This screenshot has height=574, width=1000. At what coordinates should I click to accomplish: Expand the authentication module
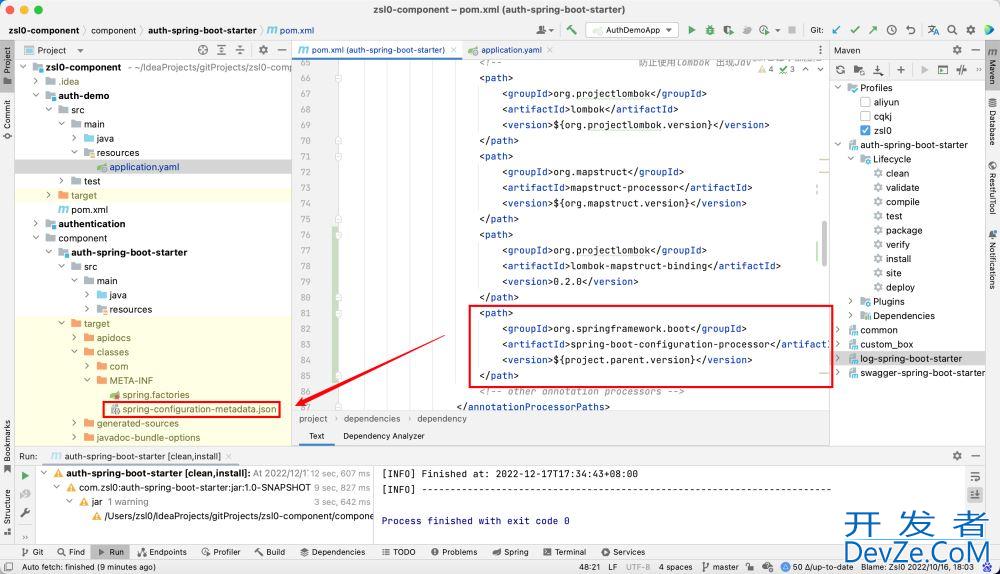(36, 224)
